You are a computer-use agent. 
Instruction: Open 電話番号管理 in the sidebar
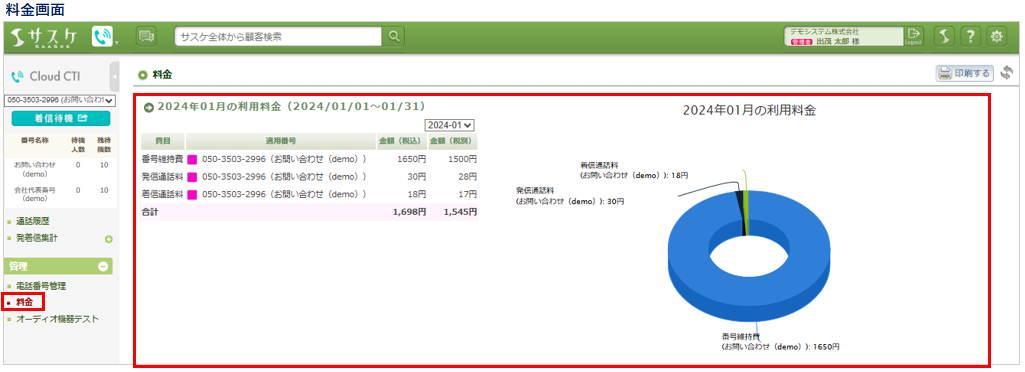(x=41, y=286)
